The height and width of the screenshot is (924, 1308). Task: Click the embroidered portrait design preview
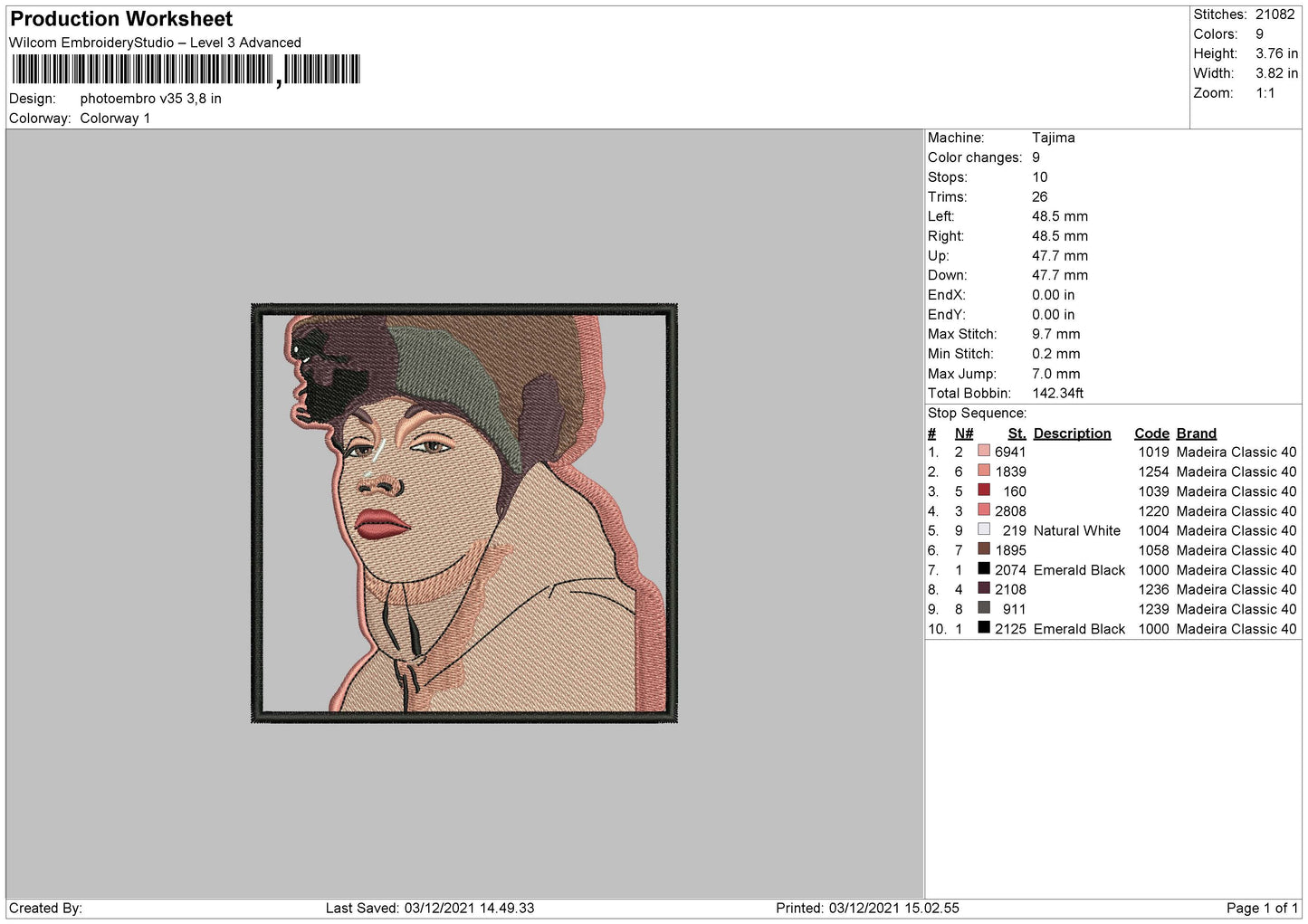(464, 513)
